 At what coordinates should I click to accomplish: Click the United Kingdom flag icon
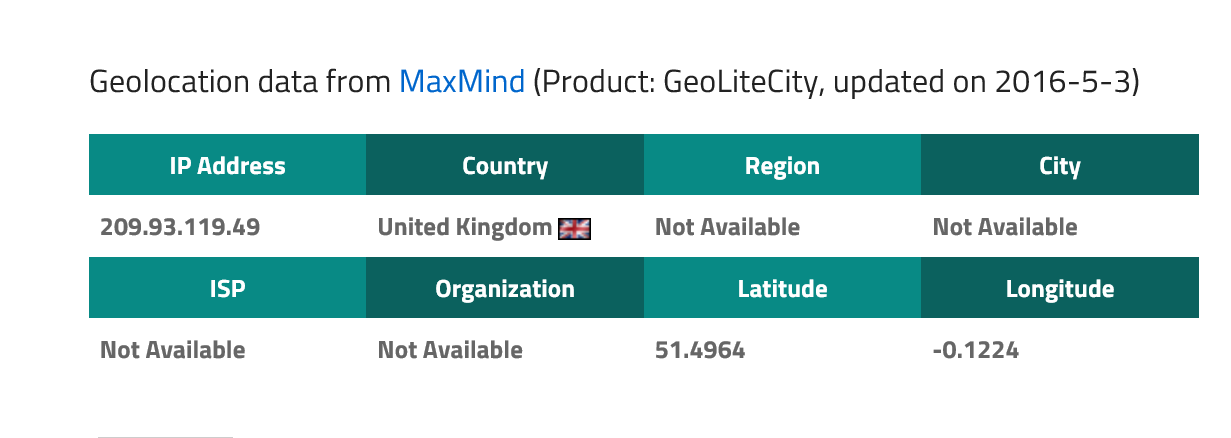pyautogui.click(x=574, y=229)
